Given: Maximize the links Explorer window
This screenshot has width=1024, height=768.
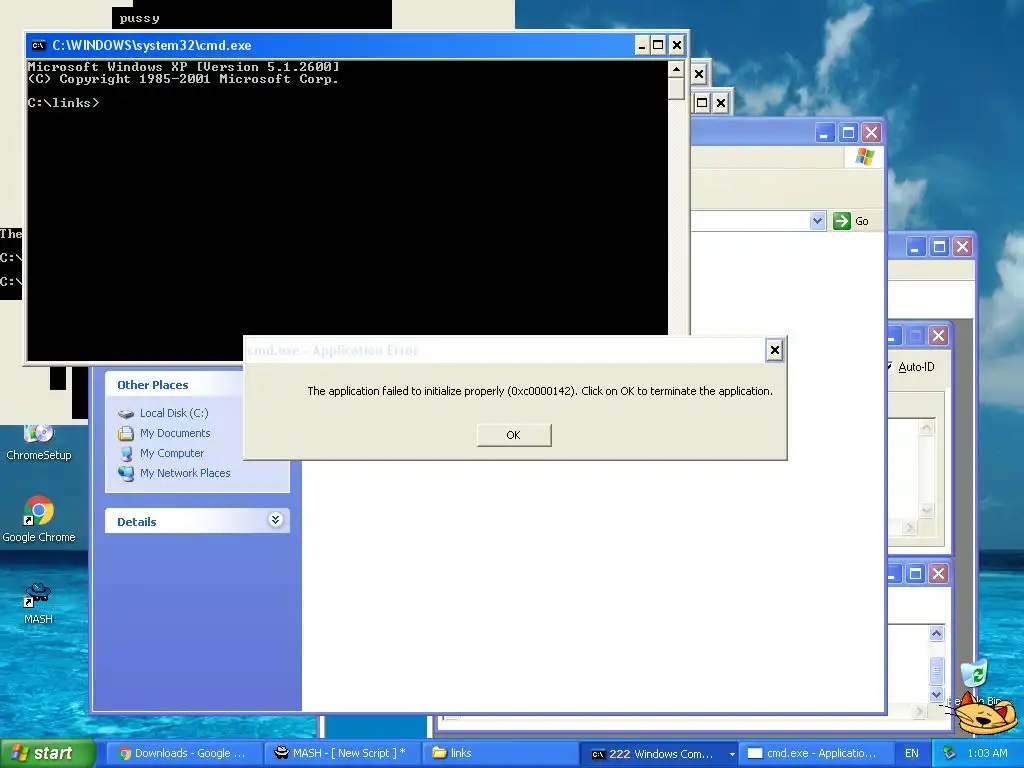Looking at the screenshot, I should [848, 133].
